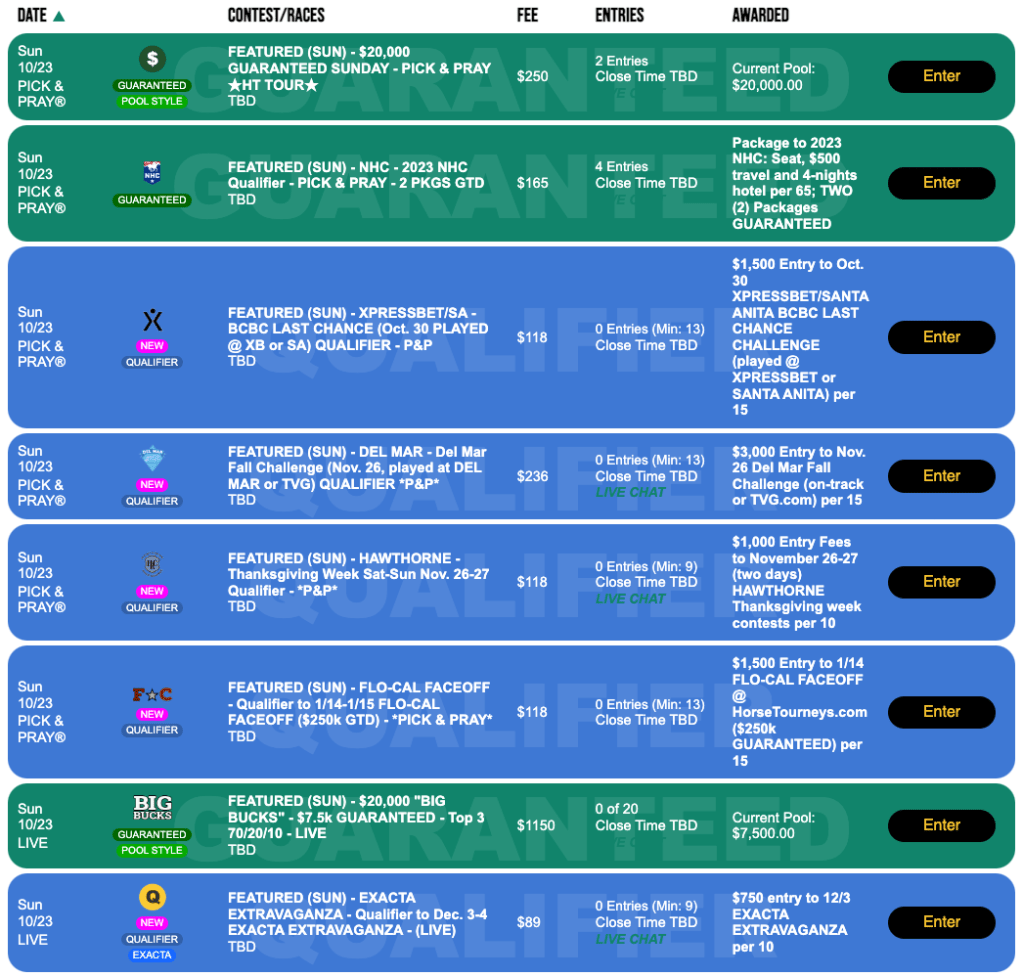
Task: Enter the $250 Guaranteed Sunday Pick & Pray contest
Action: (x=941, y=76)
